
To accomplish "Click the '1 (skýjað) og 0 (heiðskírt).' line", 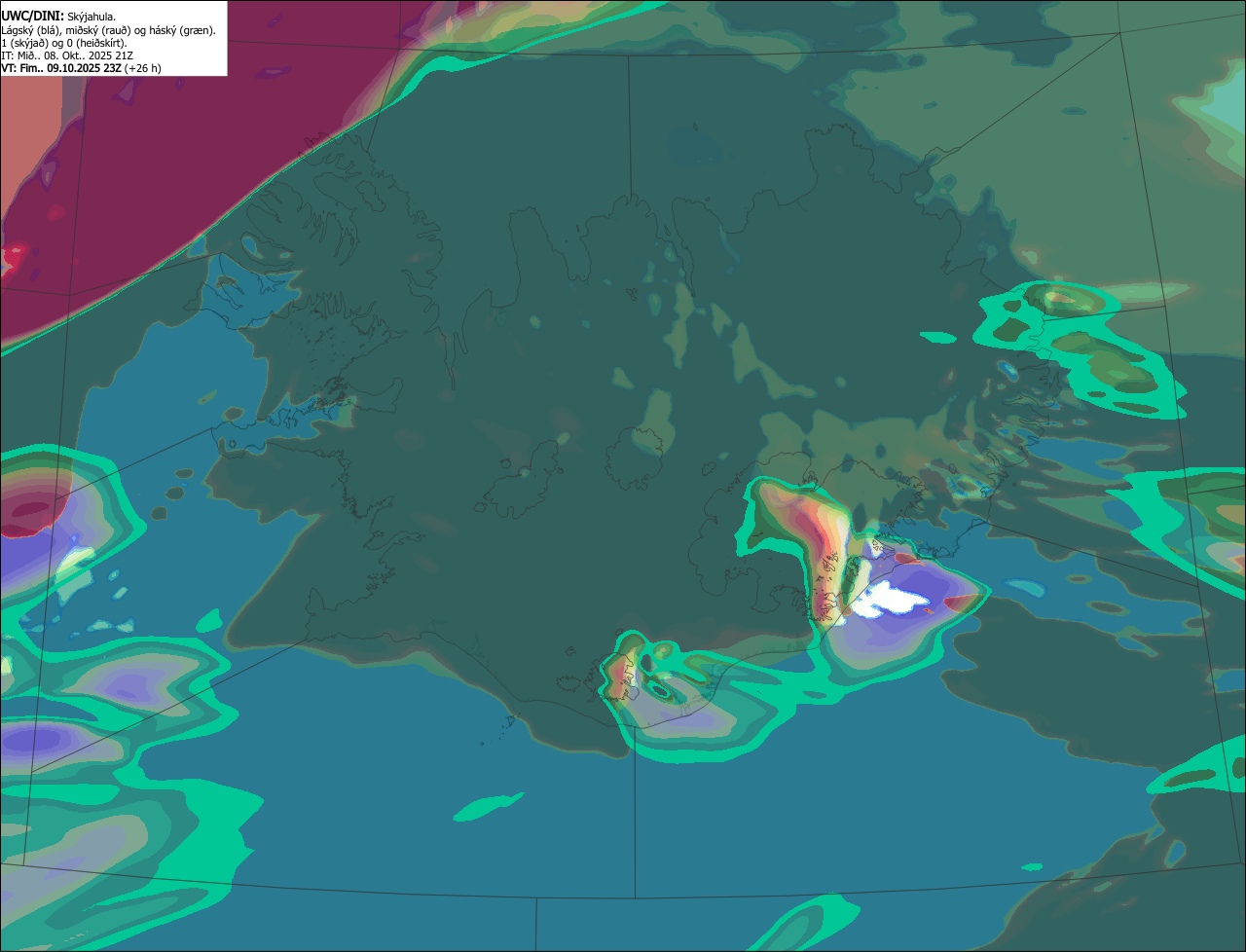I will (x=64, y=43).
